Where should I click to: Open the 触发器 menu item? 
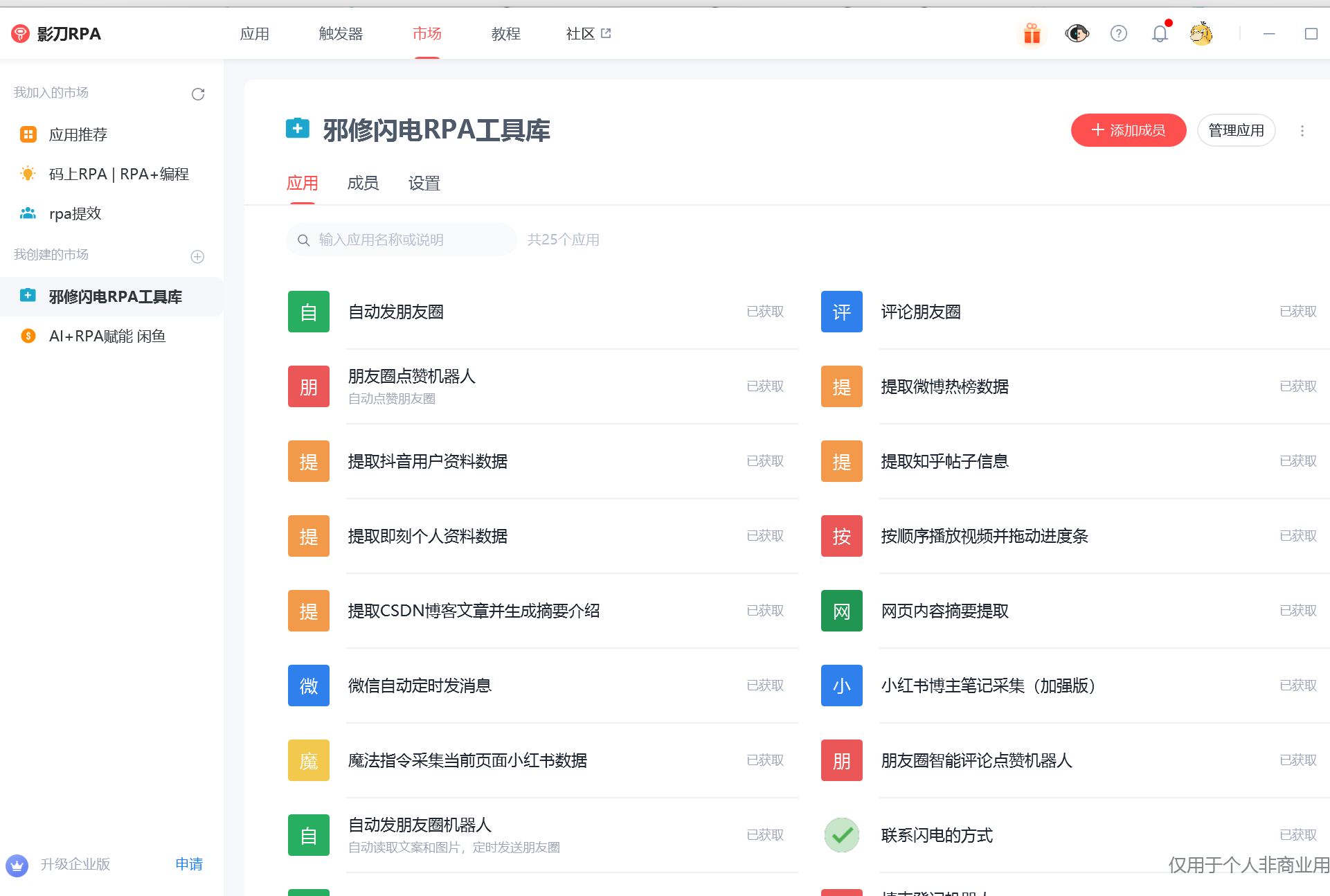340,33
